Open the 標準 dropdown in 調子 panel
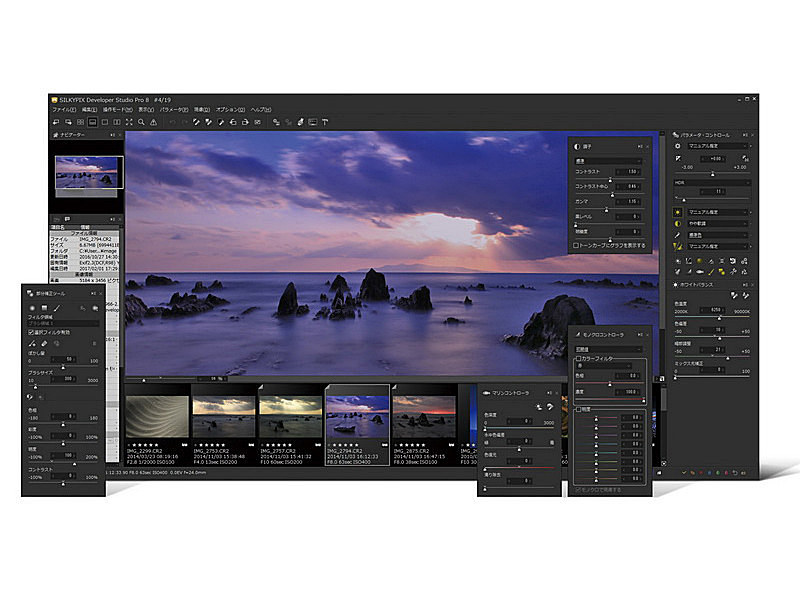Viewport: 800px width, 600px height. 608,161
